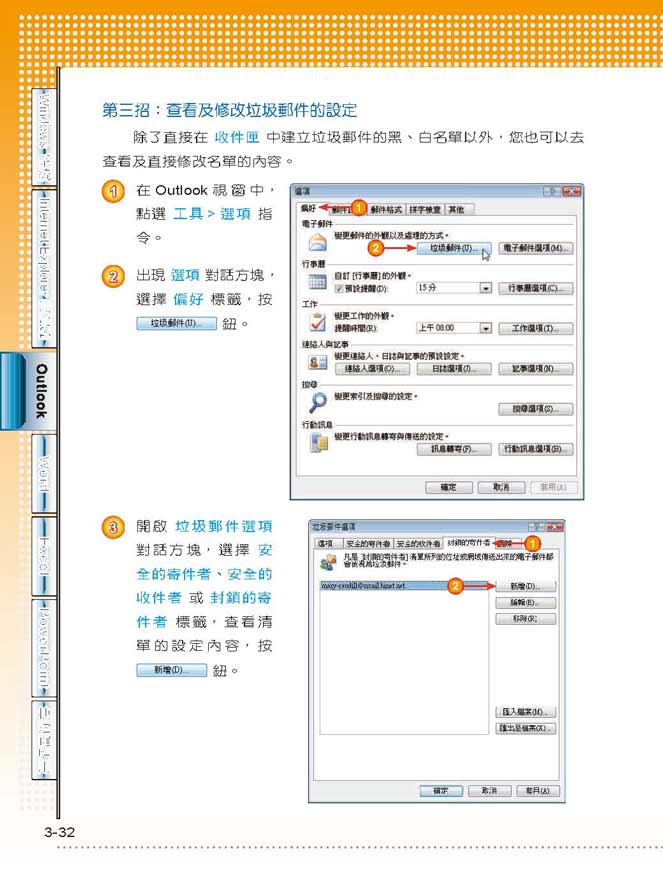Toggle the 預設提醒(D) checkbox

click(x=339, y=289)
